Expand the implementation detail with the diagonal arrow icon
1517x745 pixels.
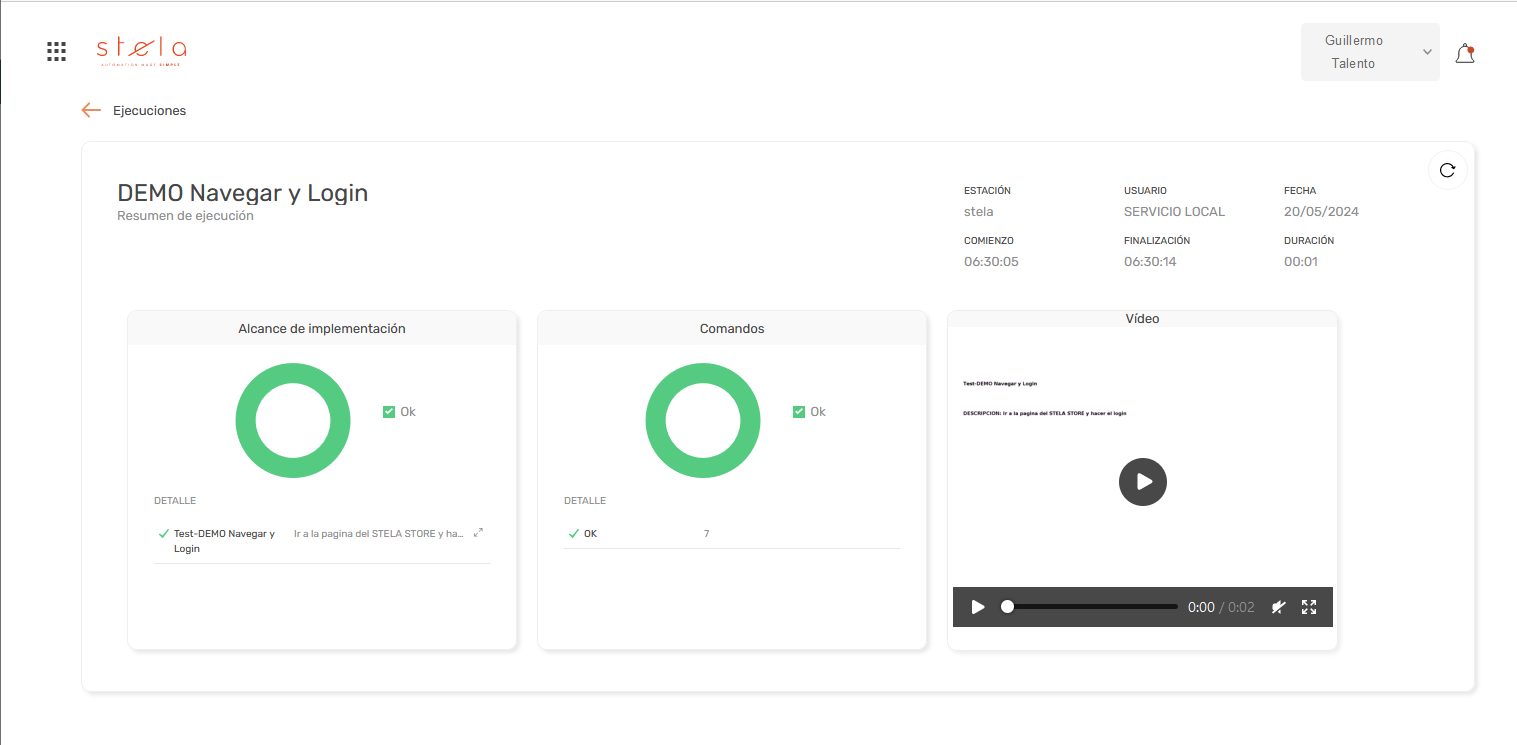[x=478, y=533]
